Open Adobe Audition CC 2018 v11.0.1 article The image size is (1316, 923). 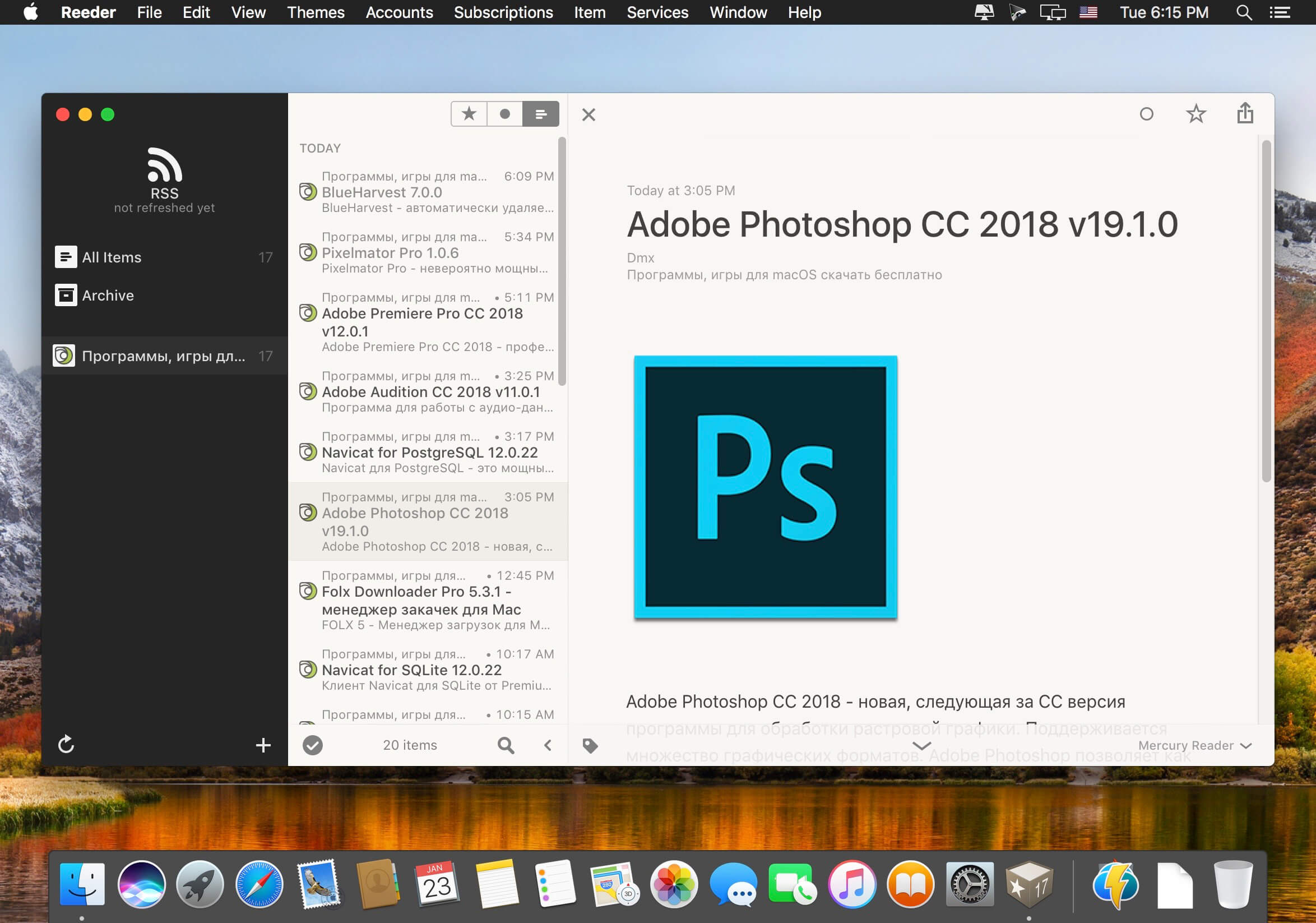pos(428,391)
